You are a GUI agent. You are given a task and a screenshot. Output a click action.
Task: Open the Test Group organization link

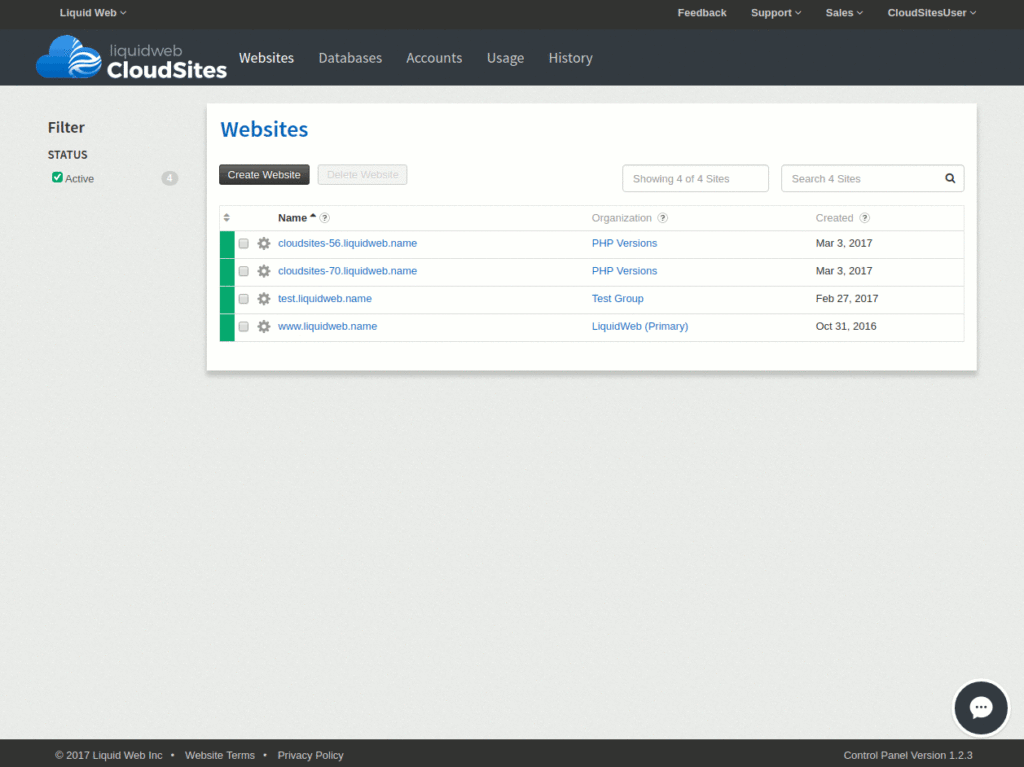(618, 299)
